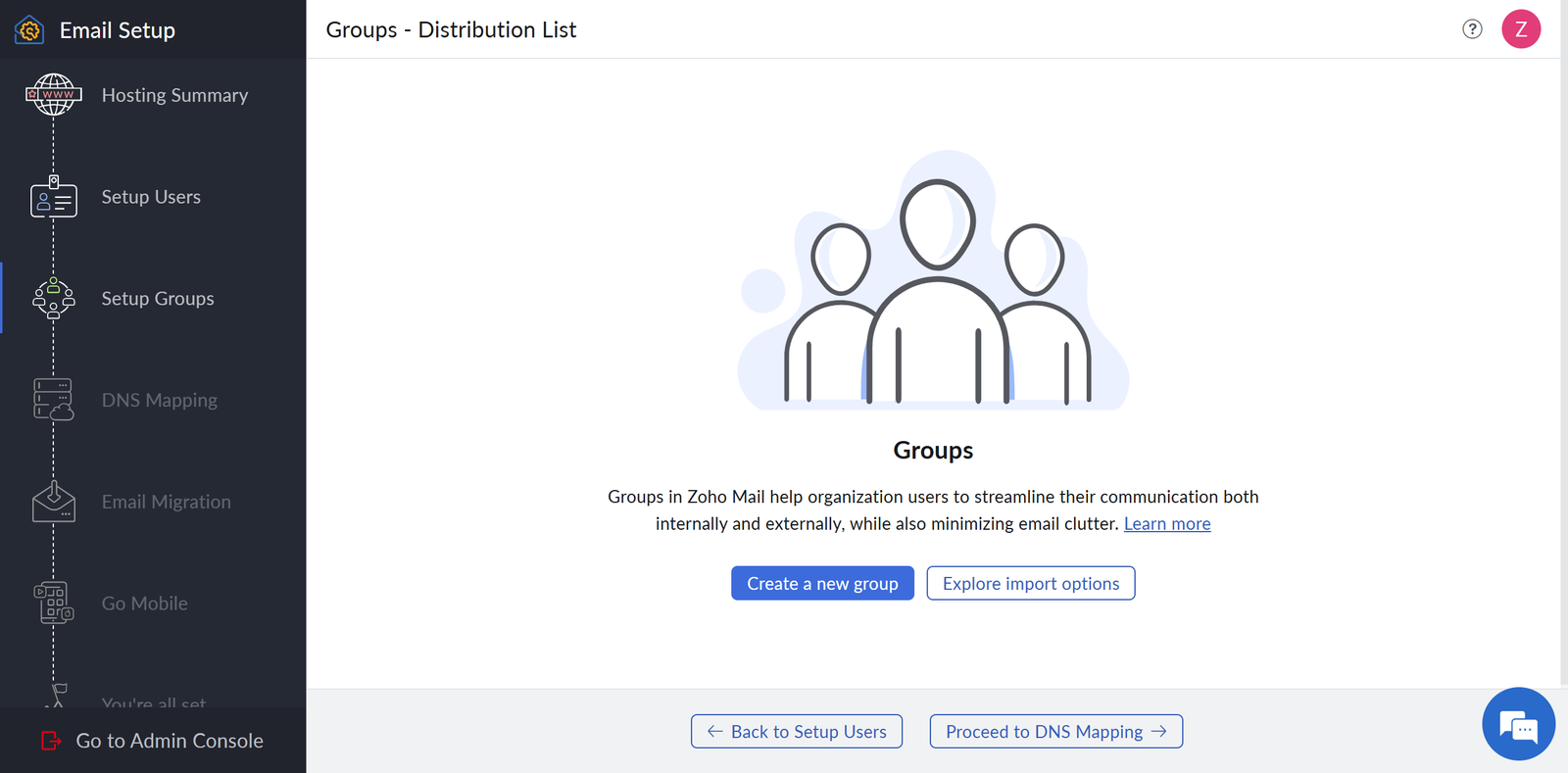Click the Email Migration envelope icon
This screenshot has height=773, width=1568.
[54, 502]
